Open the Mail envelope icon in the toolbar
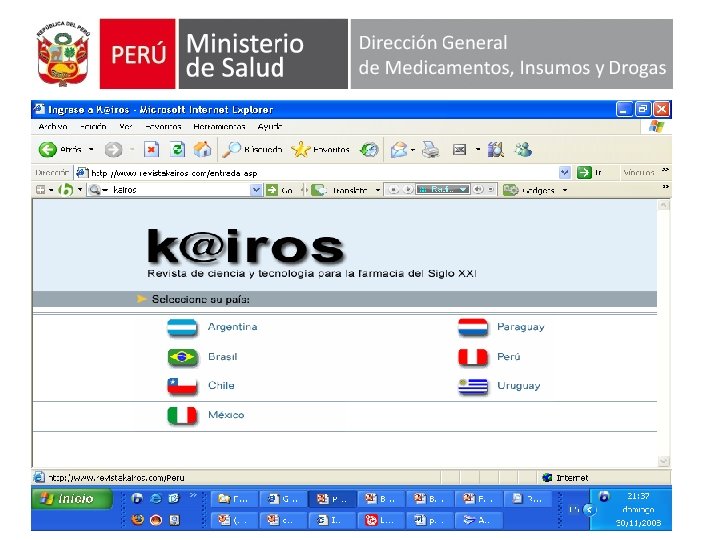 pos(399,150)
